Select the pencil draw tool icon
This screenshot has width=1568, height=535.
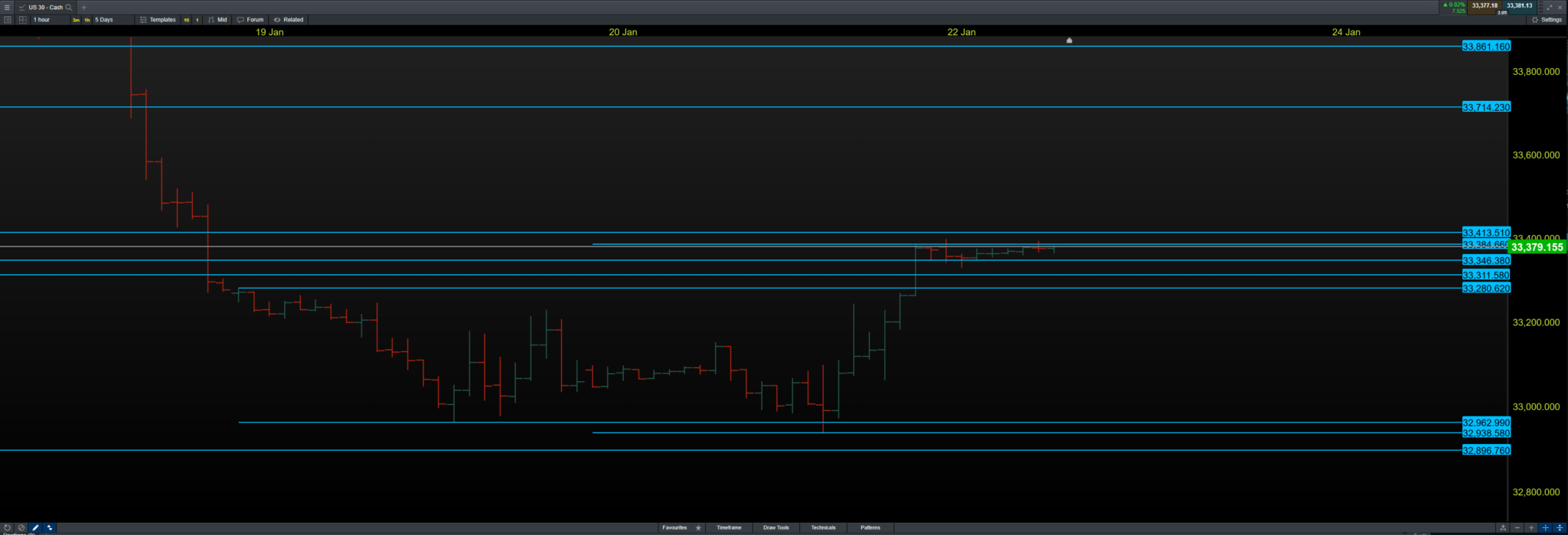35,527
